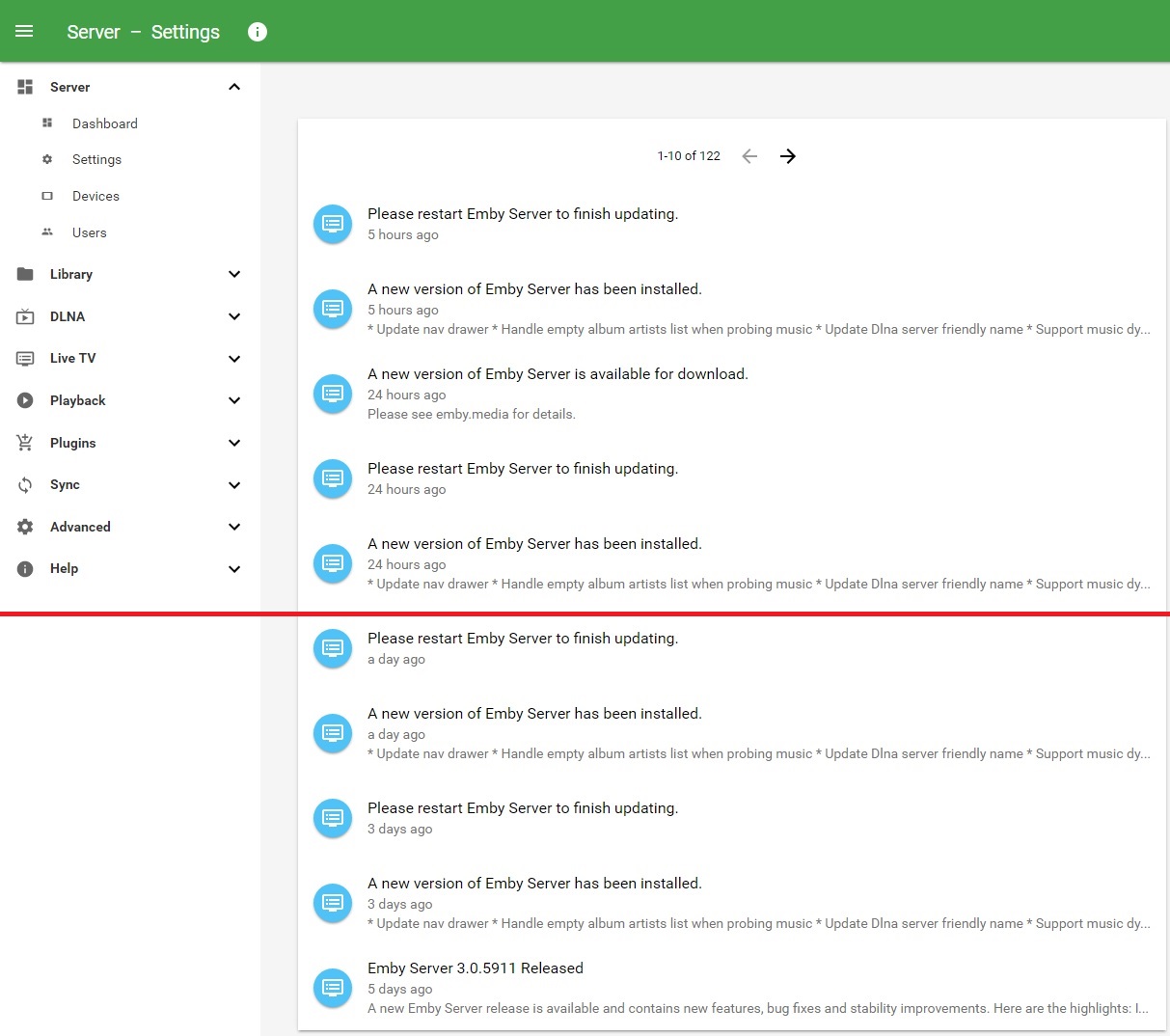This screenshot has width=1170, height=1036.
Task: Open the Emby Server 3.0.5911 Released notification
Action: coord(475,968)
